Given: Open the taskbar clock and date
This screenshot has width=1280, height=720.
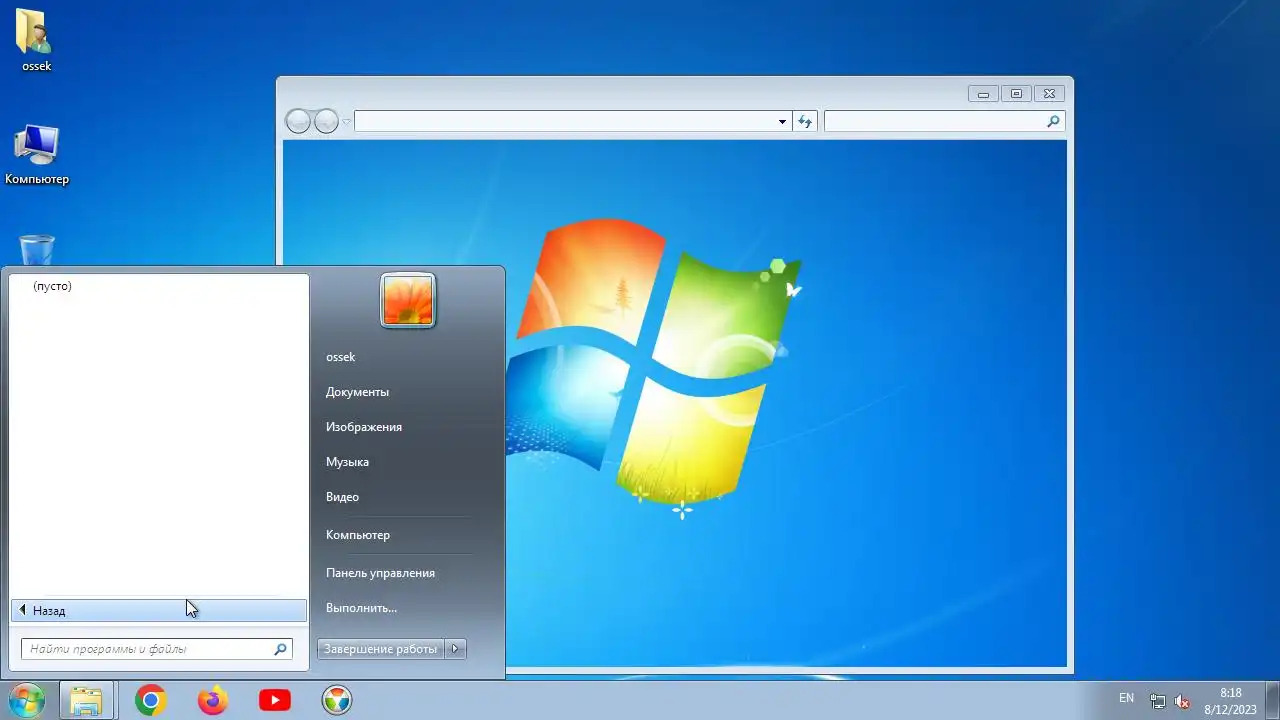Looking at the screenshot, I should point(1230,701).
